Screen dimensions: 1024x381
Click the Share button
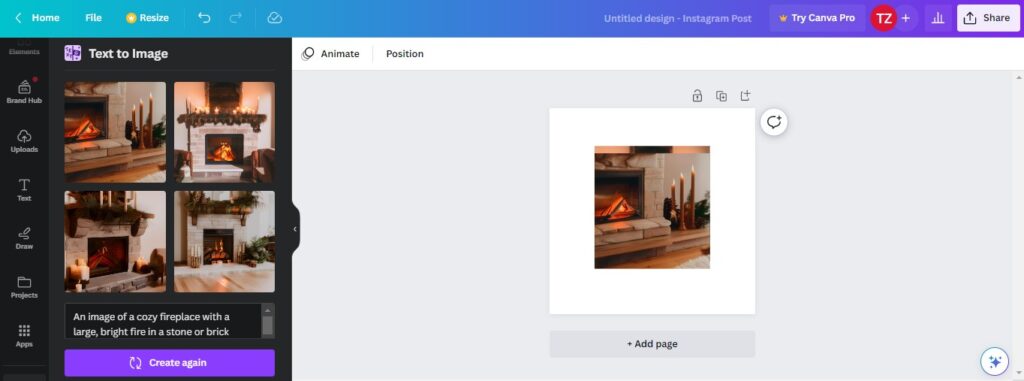click(x=988, y=18)
